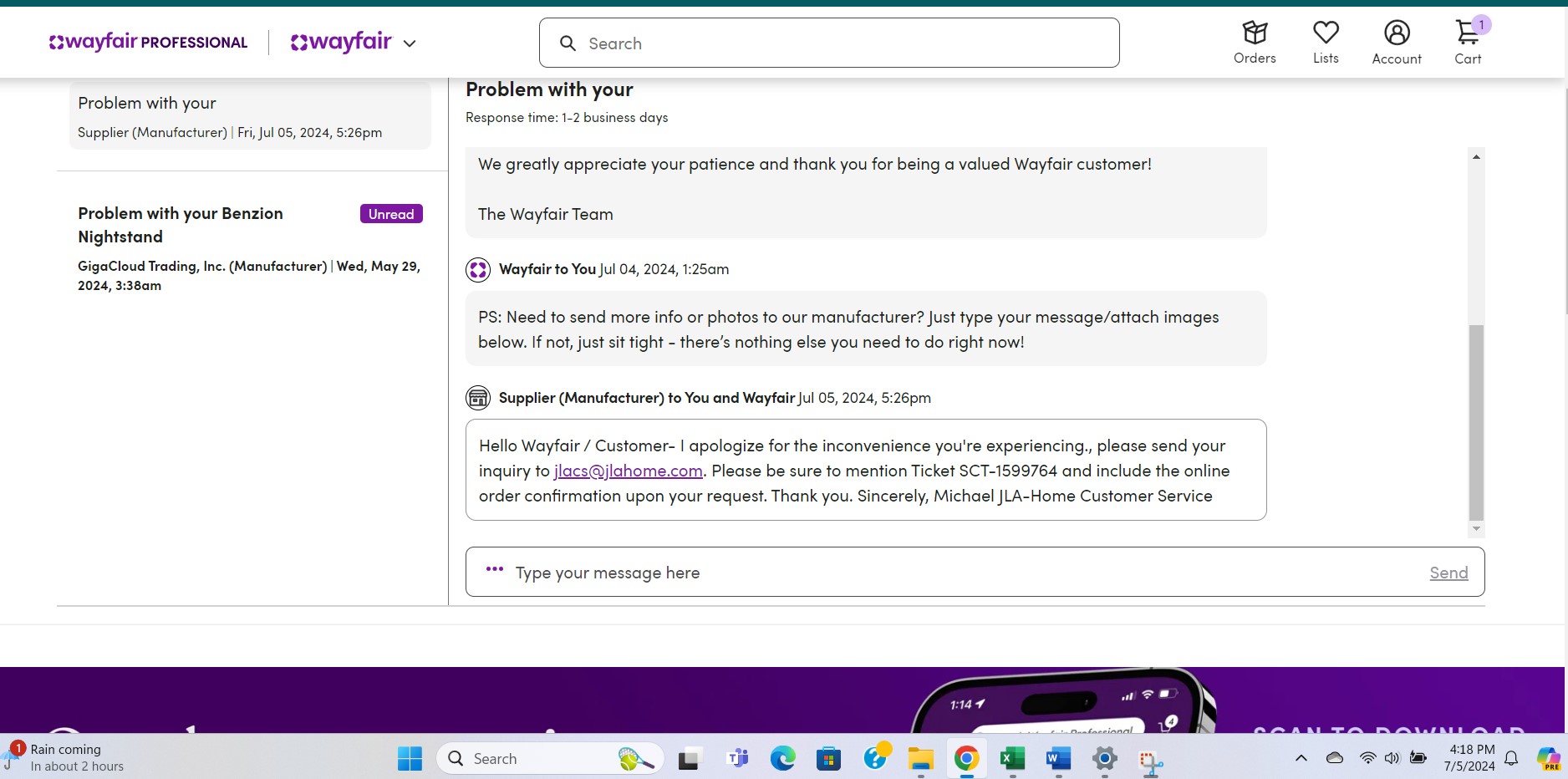
Task: Click the Supplier manufacturer avatar icon
Action: [478, 398]
